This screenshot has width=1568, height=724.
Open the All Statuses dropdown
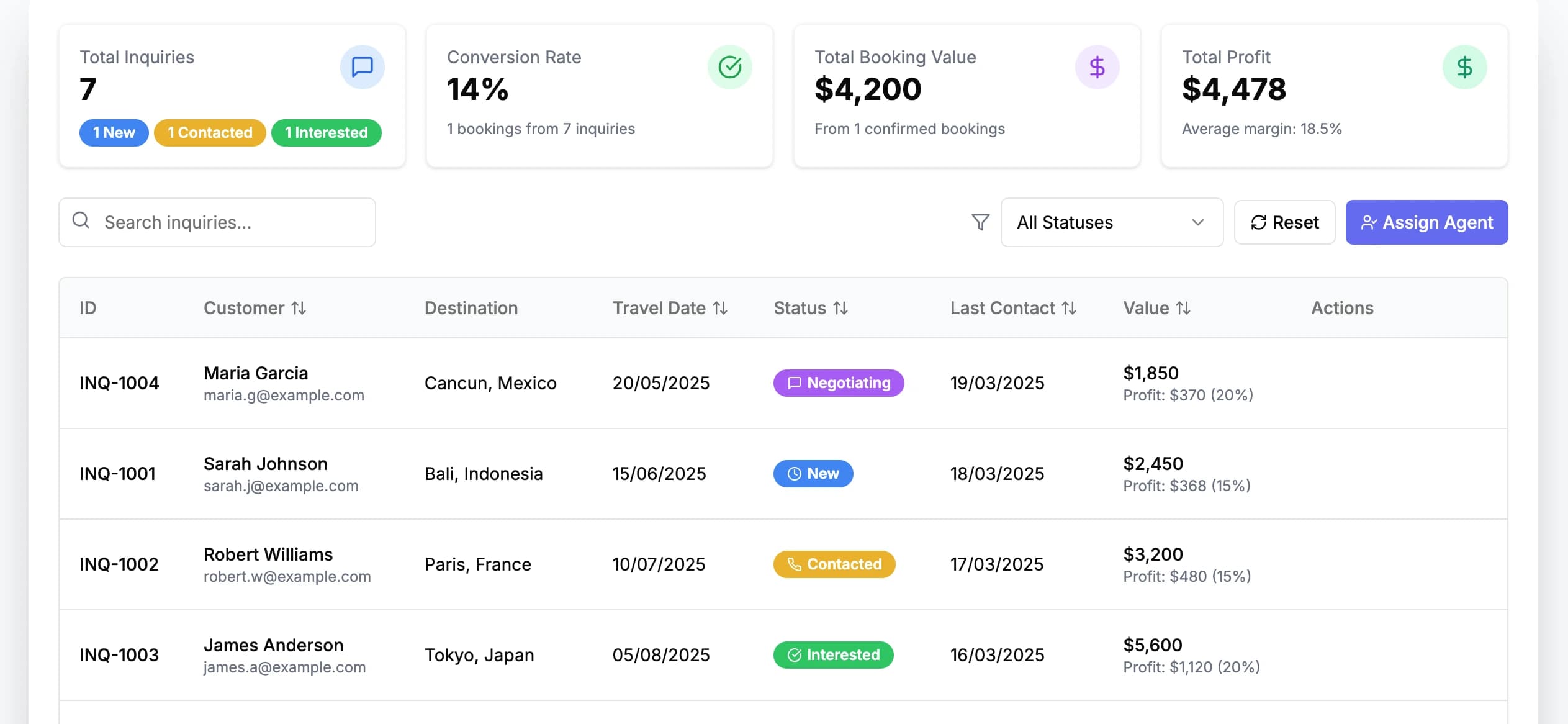tap(1112, 222)
